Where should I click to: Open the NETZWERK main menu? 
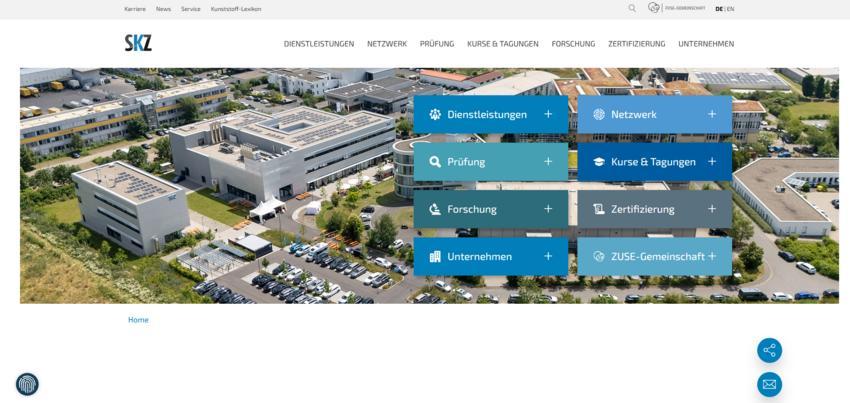(387, 44)
